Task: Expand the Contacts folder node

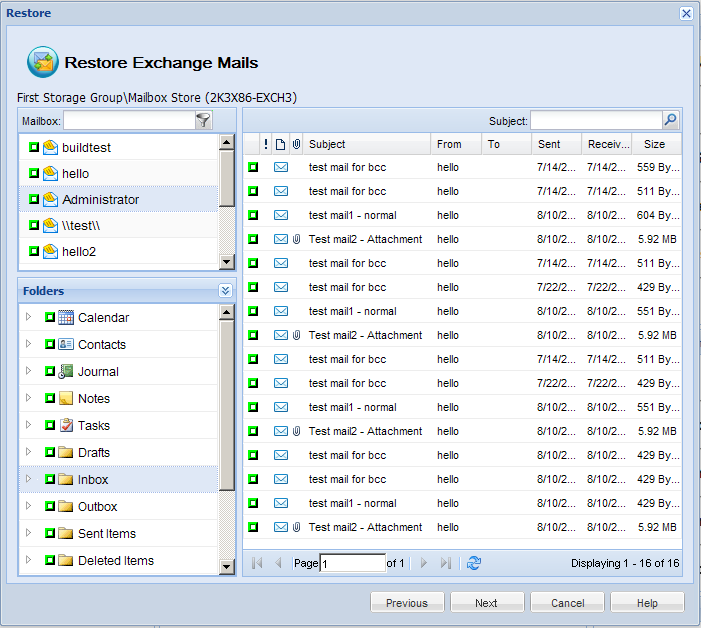Action: pyautogui.click(x=28, y=344)
